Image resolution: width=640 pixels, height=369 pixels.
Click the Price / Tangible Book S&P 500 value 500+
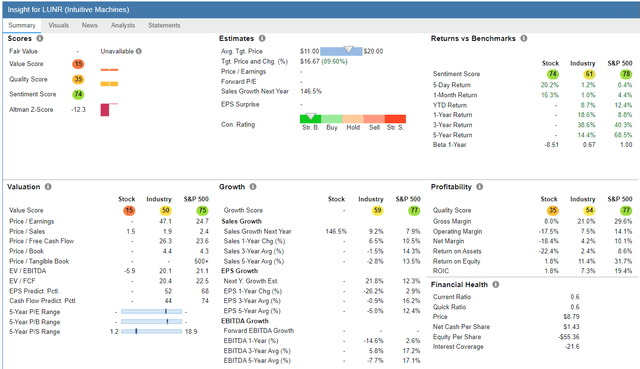coord(202,261)
